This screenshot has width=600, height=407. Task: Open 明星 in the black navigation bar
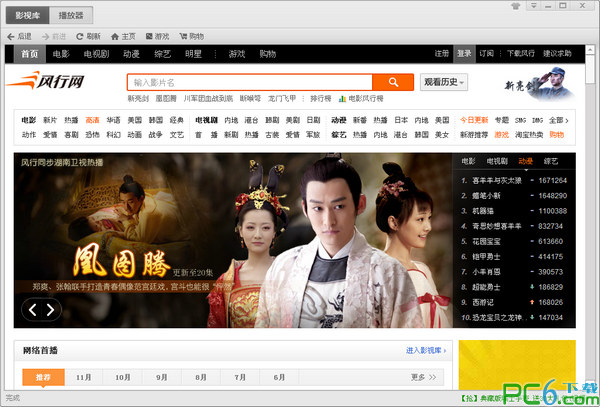[x=193, y=54]
